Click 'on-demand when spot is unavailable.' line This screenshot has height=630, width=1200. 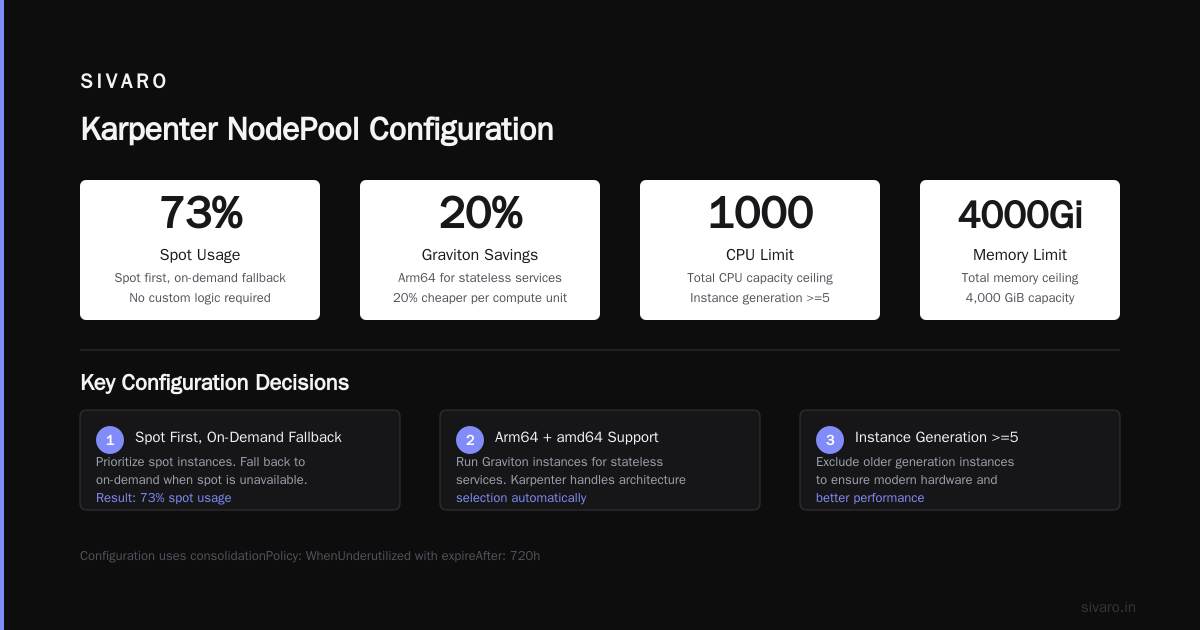tap(202, 480)
